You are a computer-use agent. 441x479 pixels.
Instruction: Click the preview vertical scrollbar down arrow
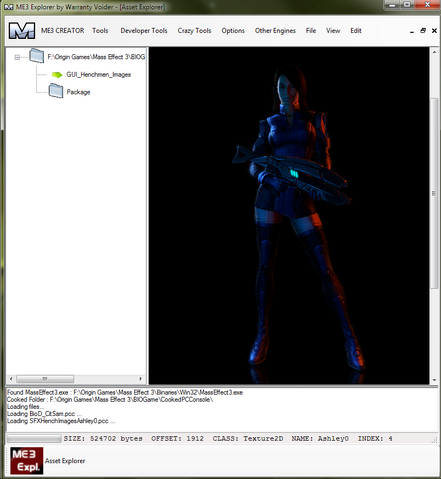coord(434,380)
